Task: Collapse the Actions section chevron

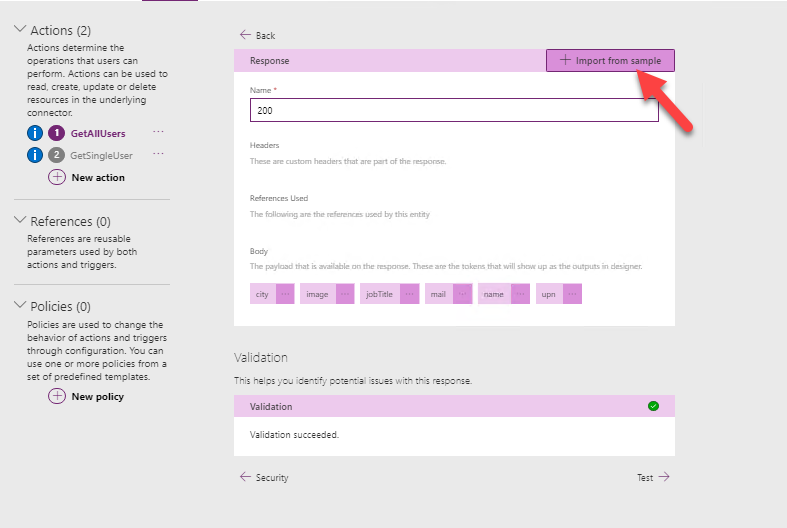Action: pos(20,29)
